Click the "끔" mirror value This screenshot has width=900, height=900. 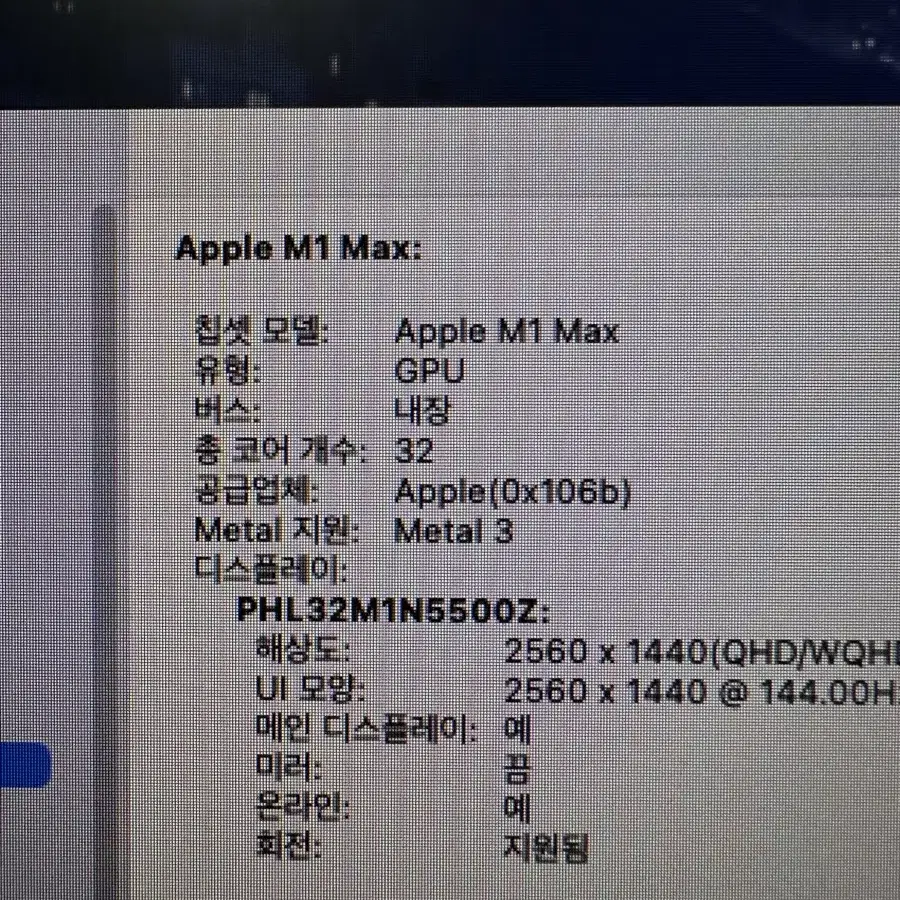point(517,769)
